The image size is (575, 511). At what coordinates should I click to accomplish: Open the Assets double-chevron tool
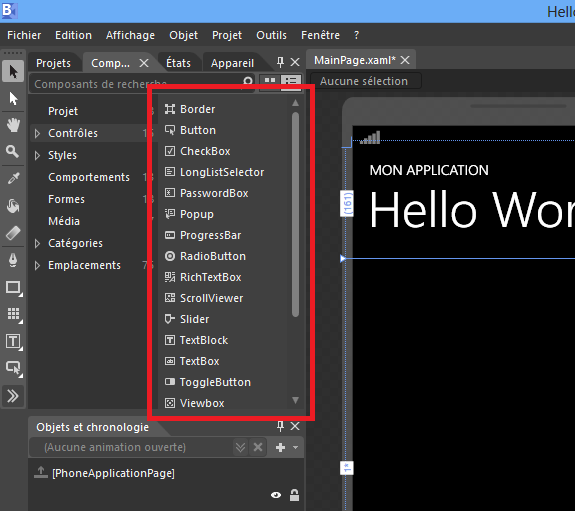(x=13, y=396)
